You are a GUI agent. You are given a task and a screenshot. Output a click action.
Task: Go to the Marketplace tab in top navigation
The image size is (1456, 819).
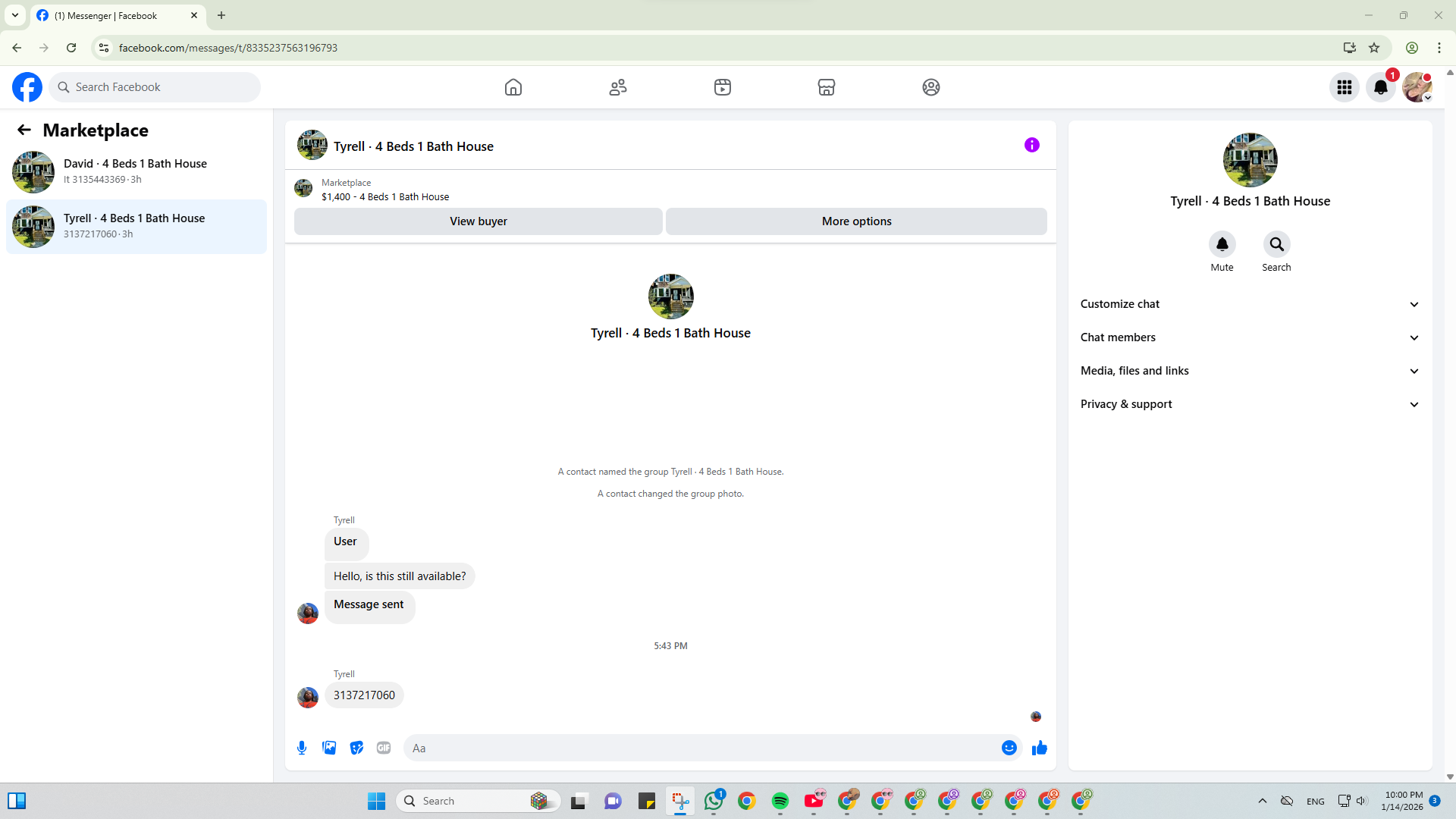826,87
